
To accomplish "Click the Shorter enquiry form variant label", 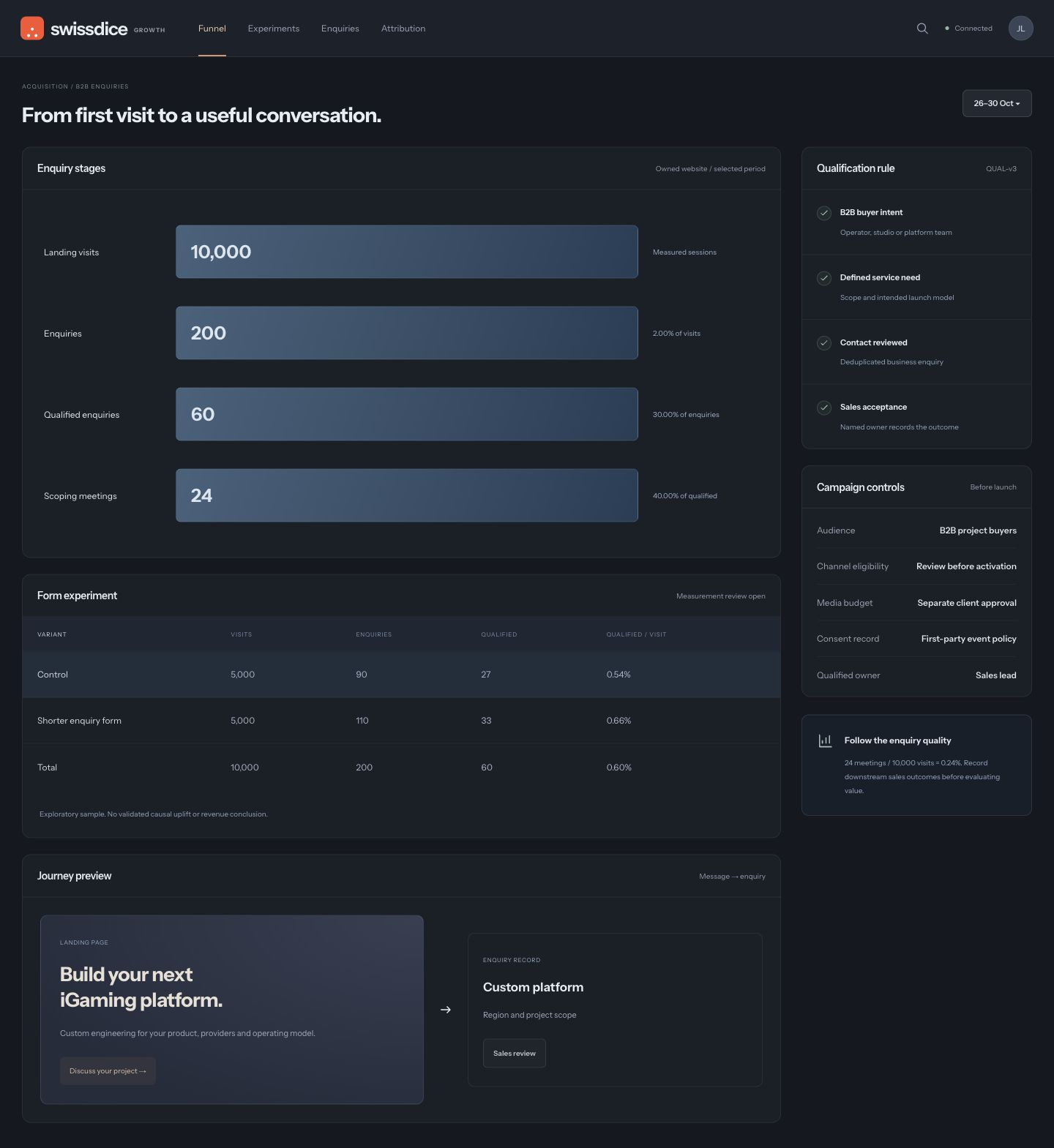I will click(79, 721).
